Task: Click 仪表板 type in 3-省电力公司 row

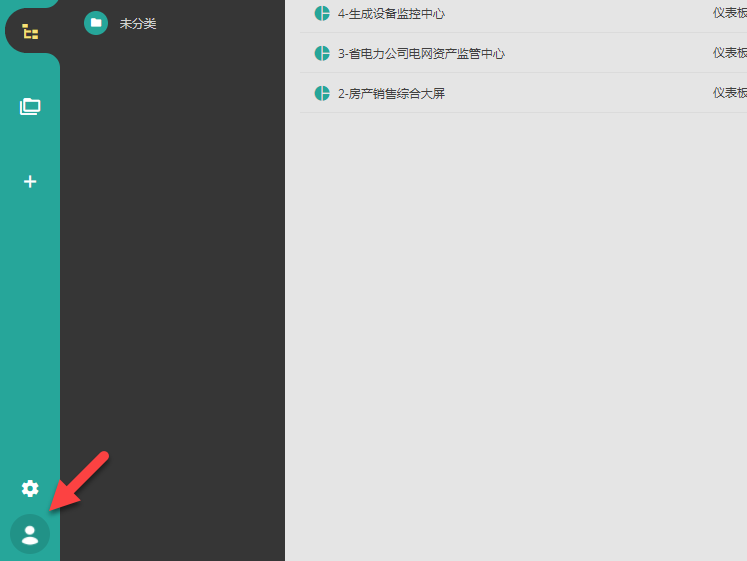Action: 730,53
